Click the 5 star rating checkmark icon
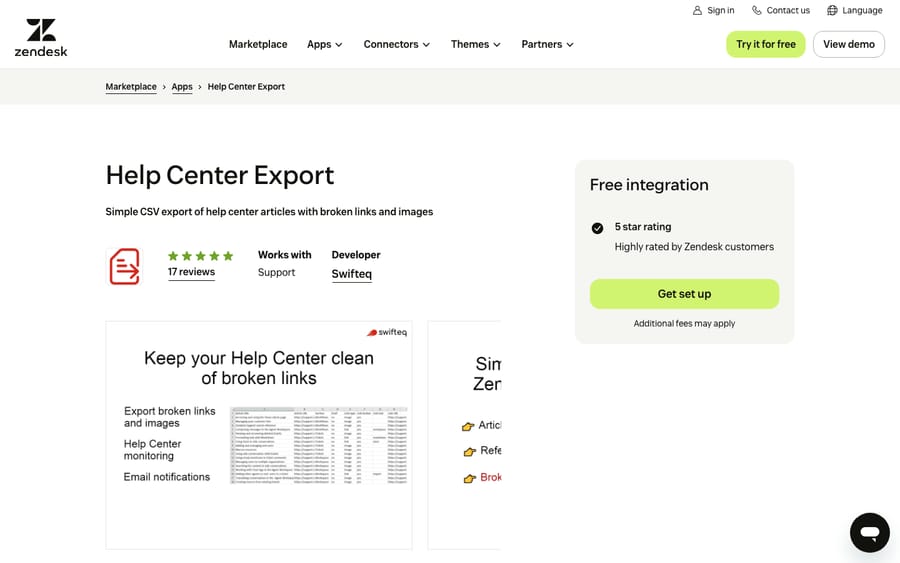 point(597,228)
